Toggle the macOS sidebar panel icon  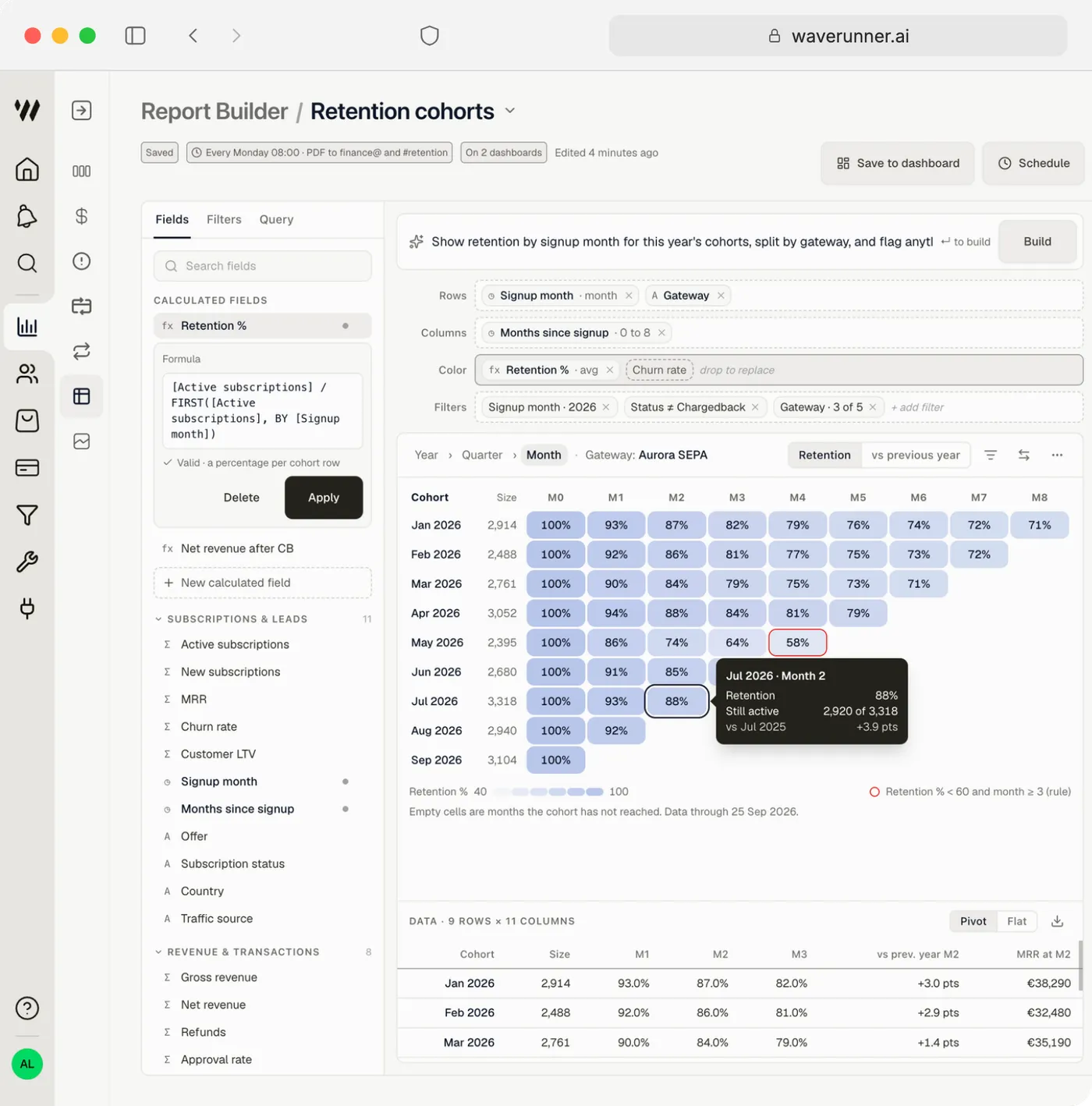pyautogui.click(x=136, y=36)
